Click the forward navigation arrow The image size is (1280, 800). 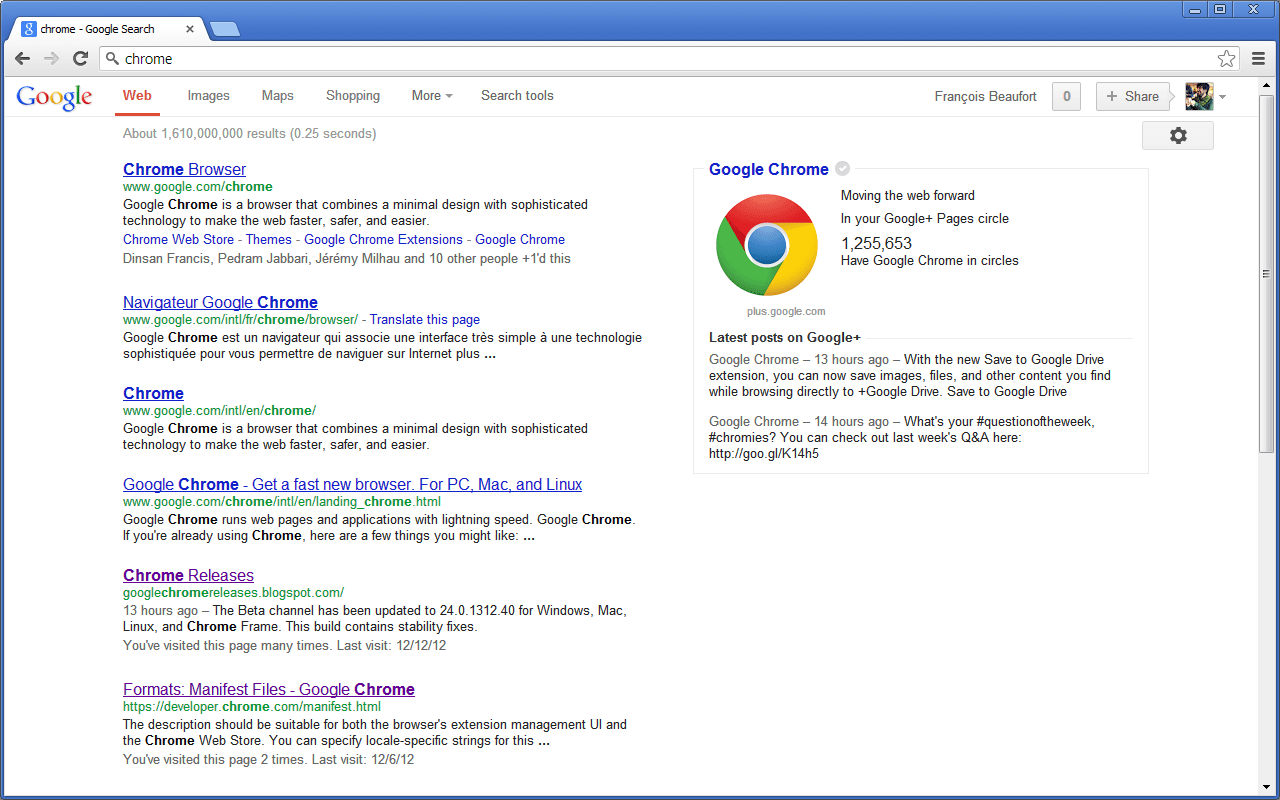51,59
